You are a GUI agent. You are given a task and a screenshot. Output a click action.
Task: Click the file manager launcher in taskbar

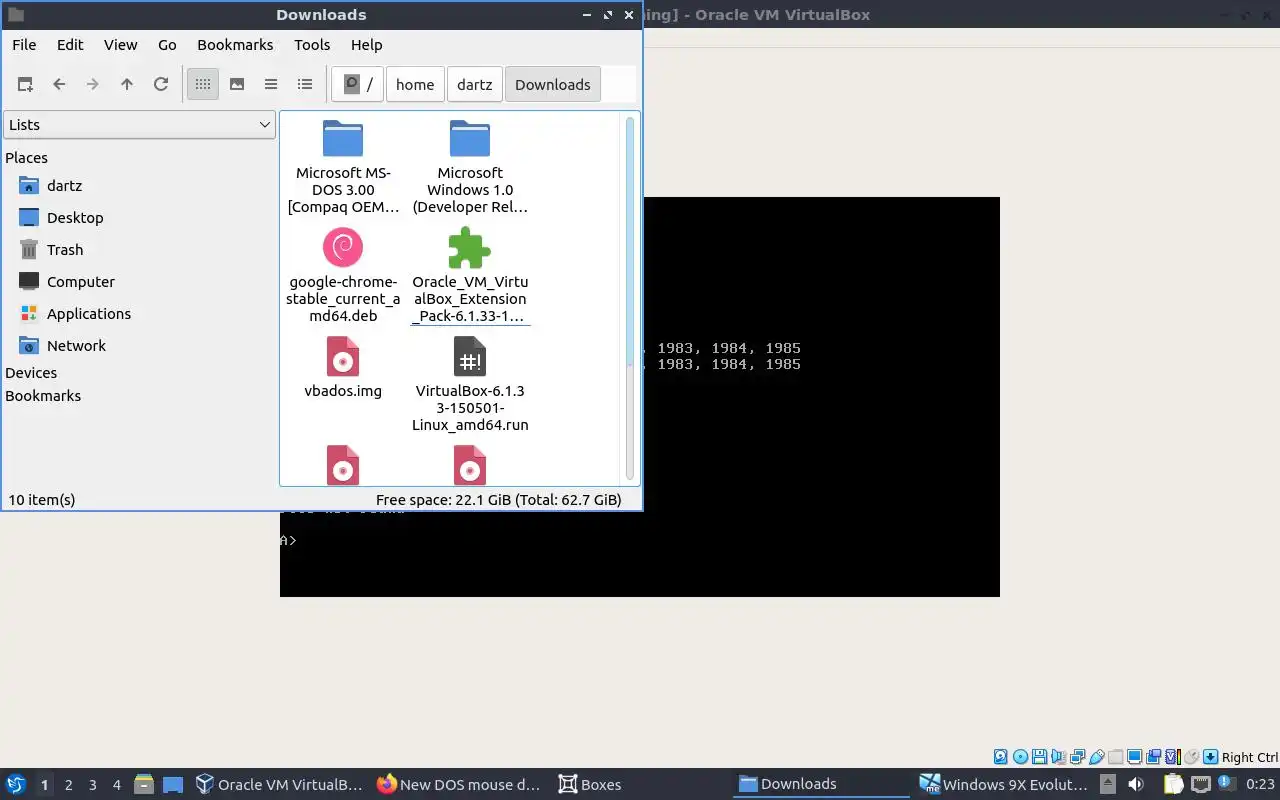pos(144,785)
